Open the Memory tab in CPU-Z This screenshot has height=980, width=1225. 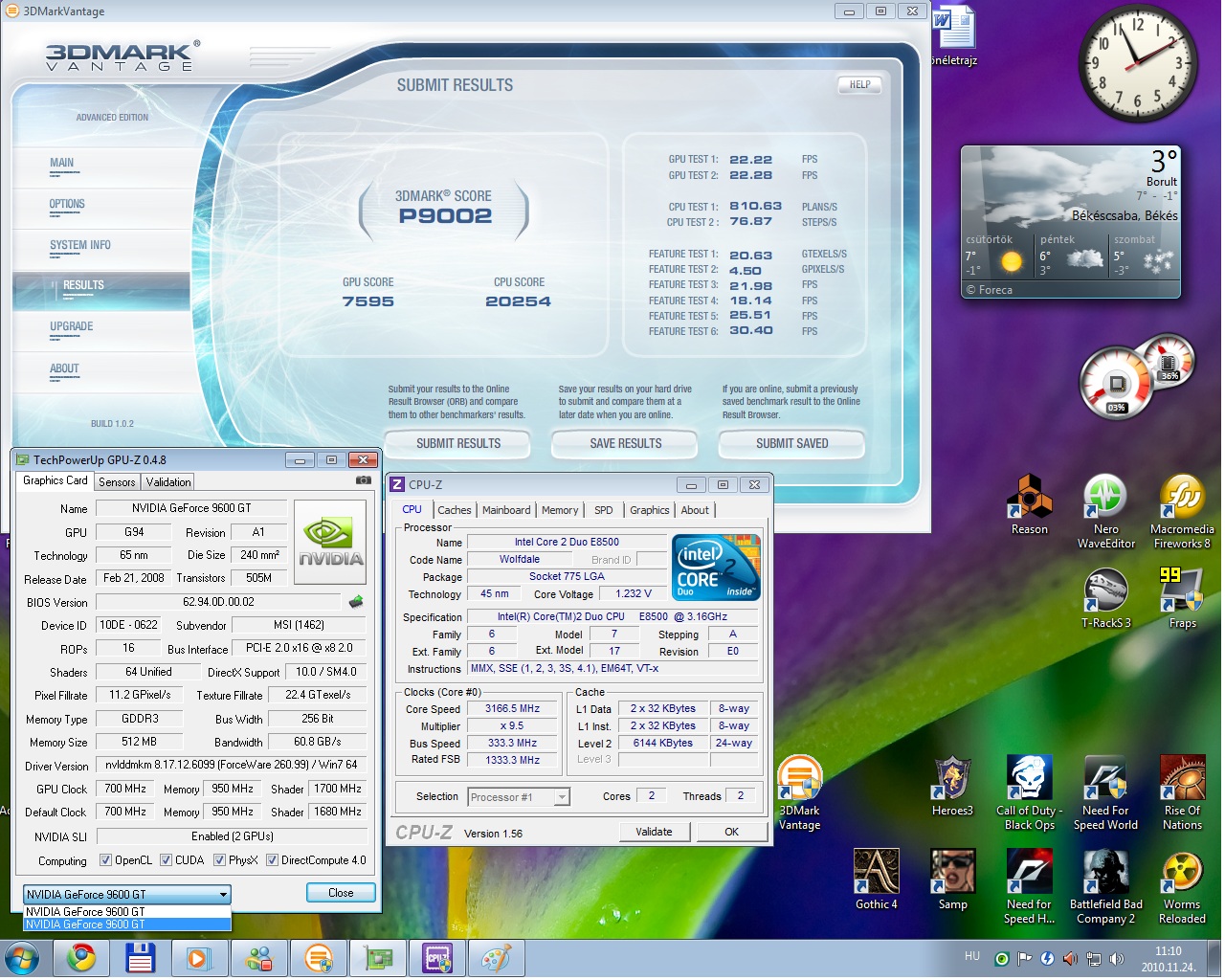tap(560, 510)
